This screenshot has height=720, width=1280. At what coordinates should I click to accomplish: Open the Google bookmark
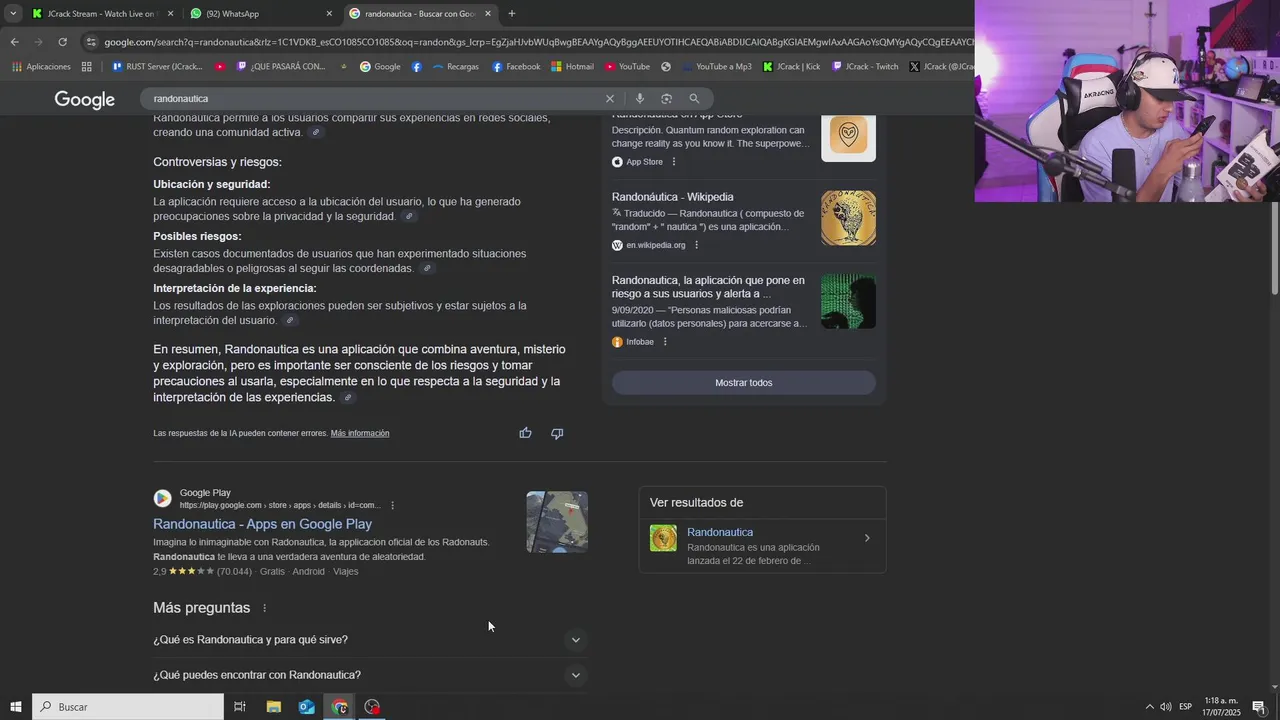click(380, 67)
